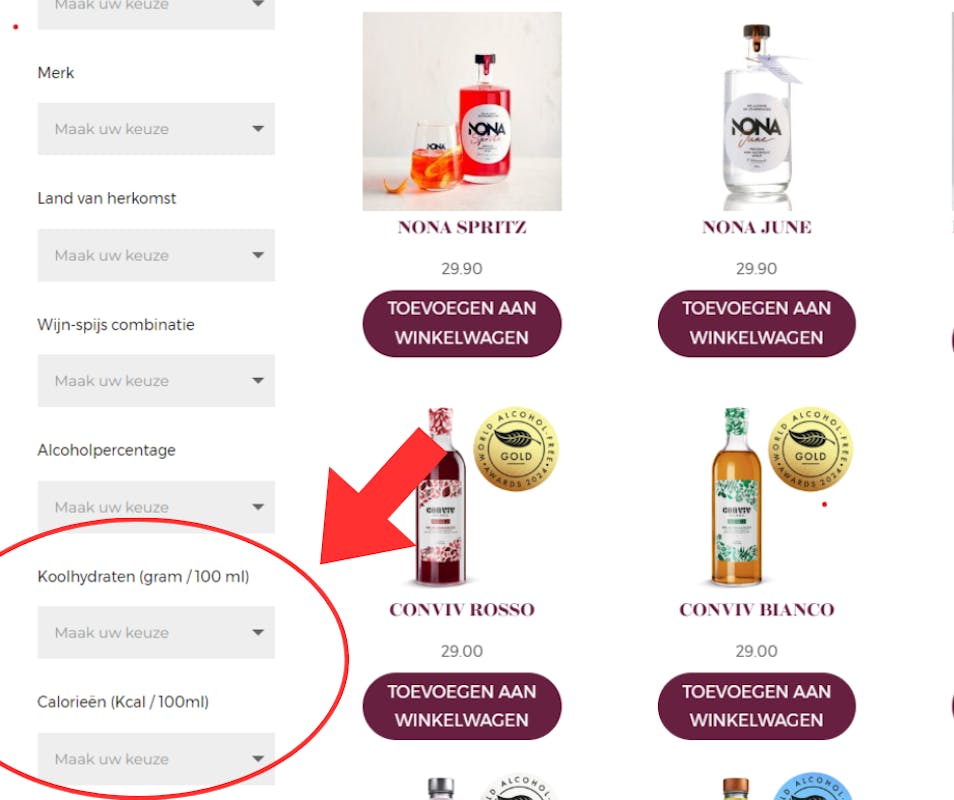Open the Wijn-spijs combinatie dropdown
Viewport: 954px width, 800px height.
point(156,381)
